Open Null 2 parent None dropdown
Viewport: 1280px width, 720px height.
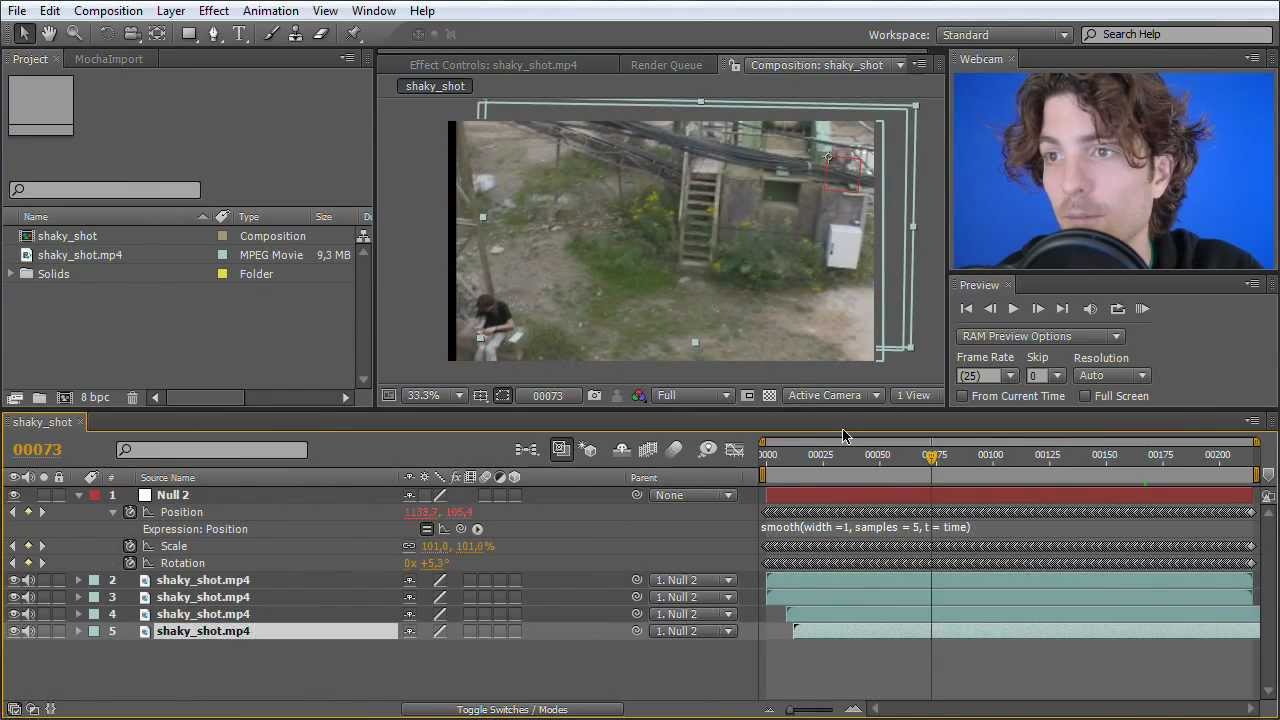point(693,495)
